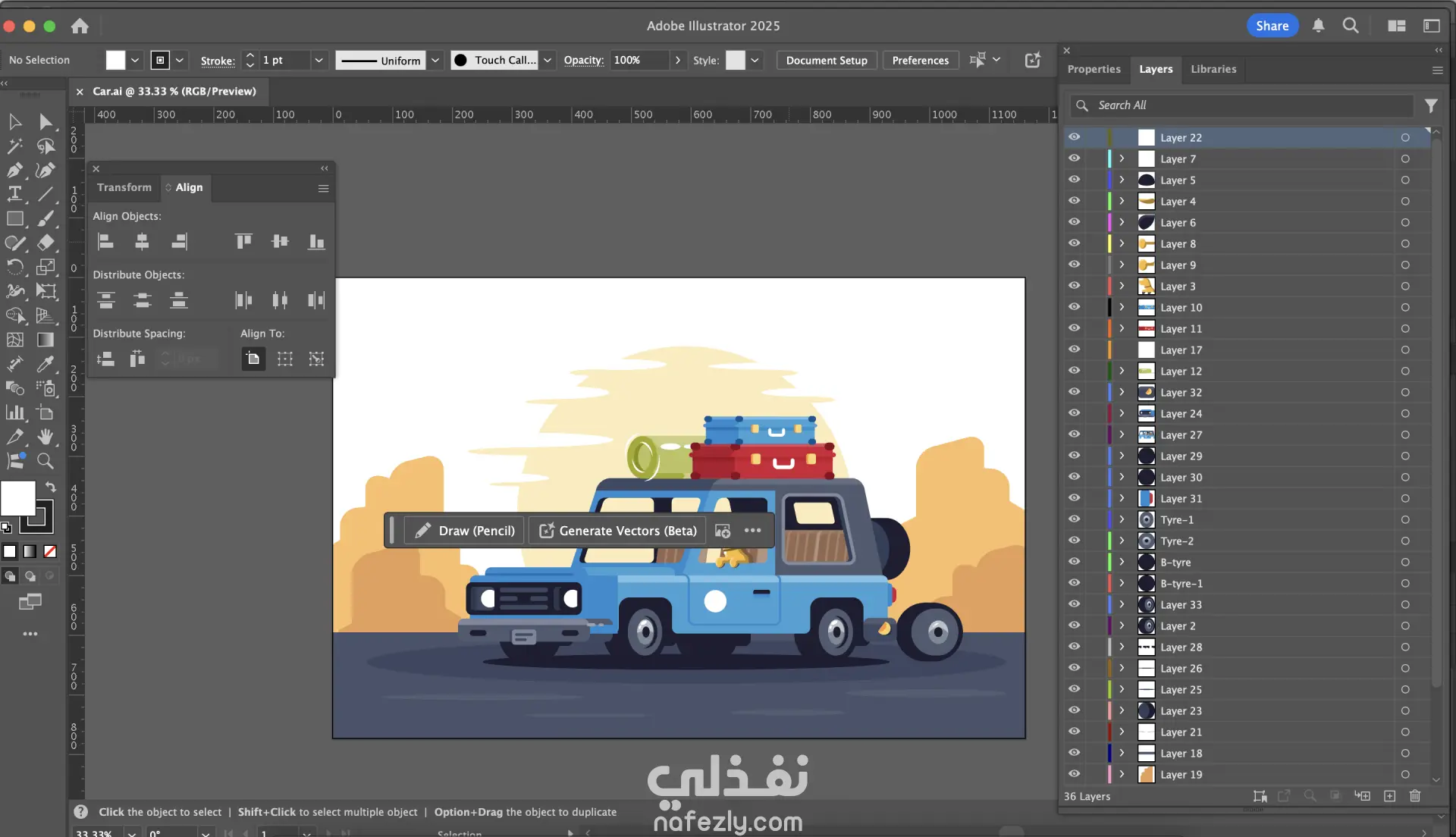This screenshot has height=837, width=1456.
Task: Select the Pen tool
Action: (x=14, y=171)
